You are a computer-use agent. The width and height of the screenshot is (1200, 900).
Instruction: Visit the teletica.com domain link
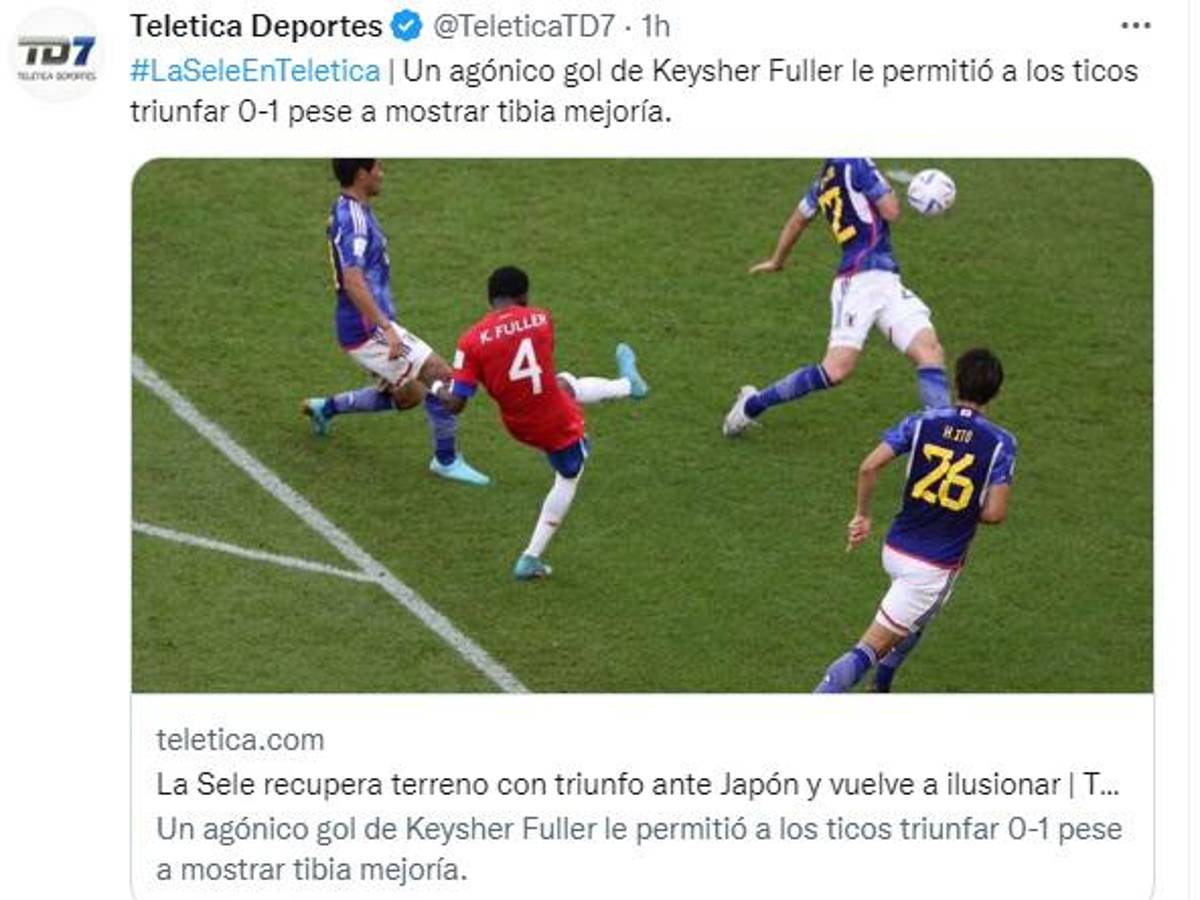click(x=240, y=740)
